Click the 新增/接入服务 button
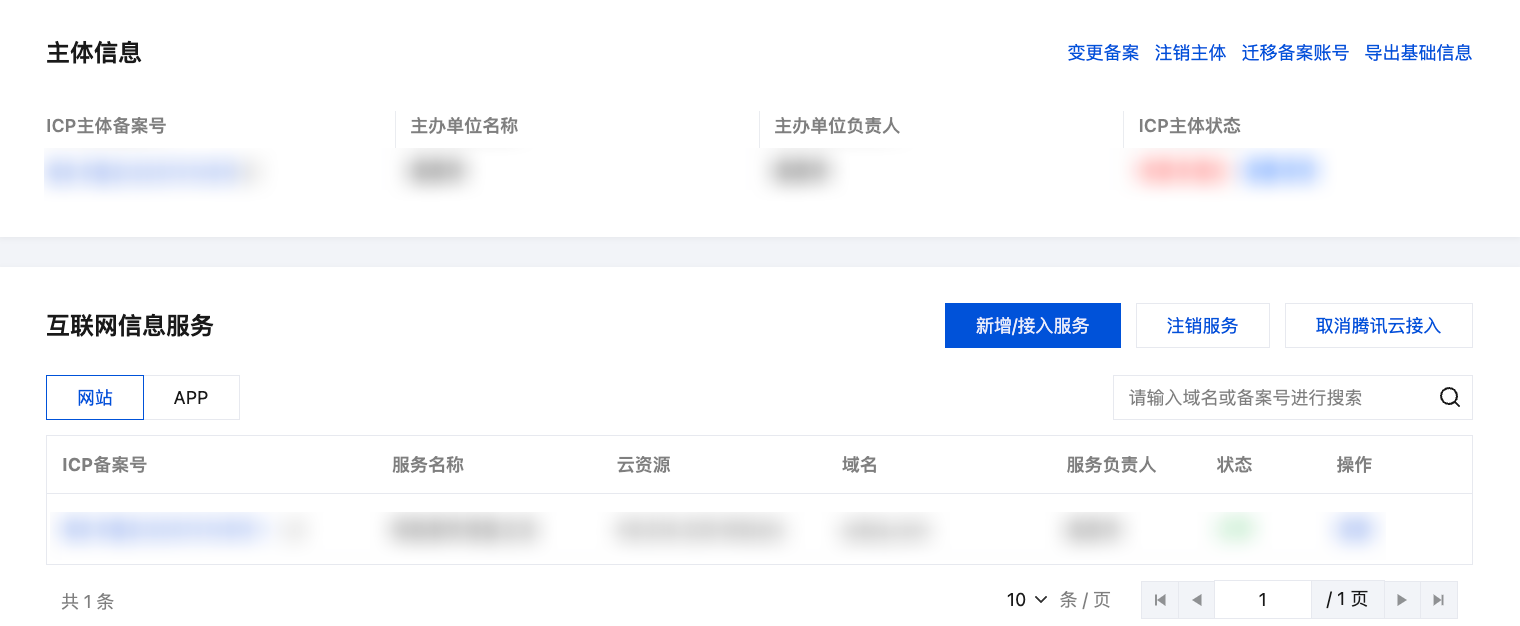 pyautogui.click(x=1032, y=326)
